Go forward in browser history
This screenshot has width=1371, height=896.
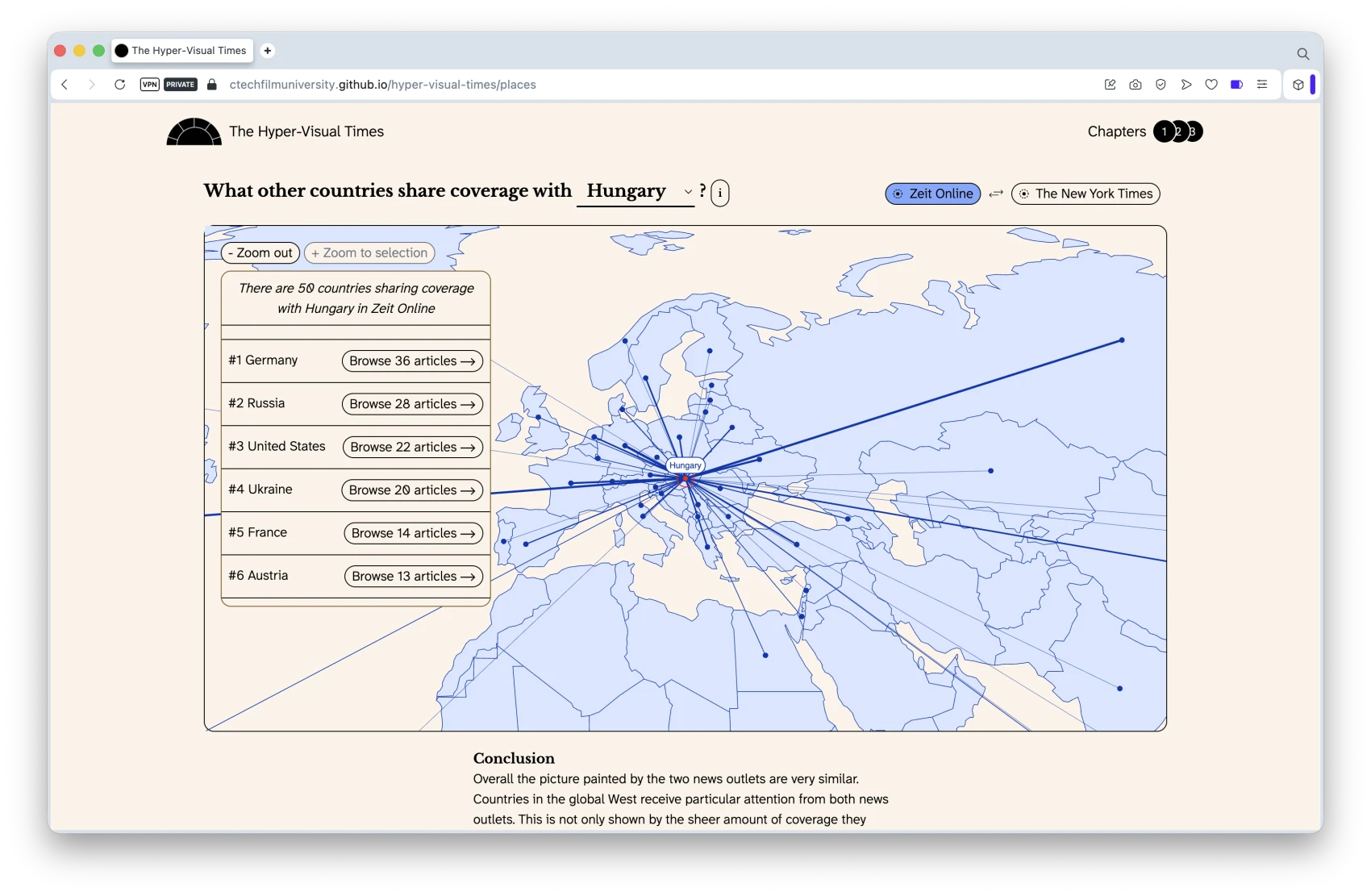tap(92, 85)
